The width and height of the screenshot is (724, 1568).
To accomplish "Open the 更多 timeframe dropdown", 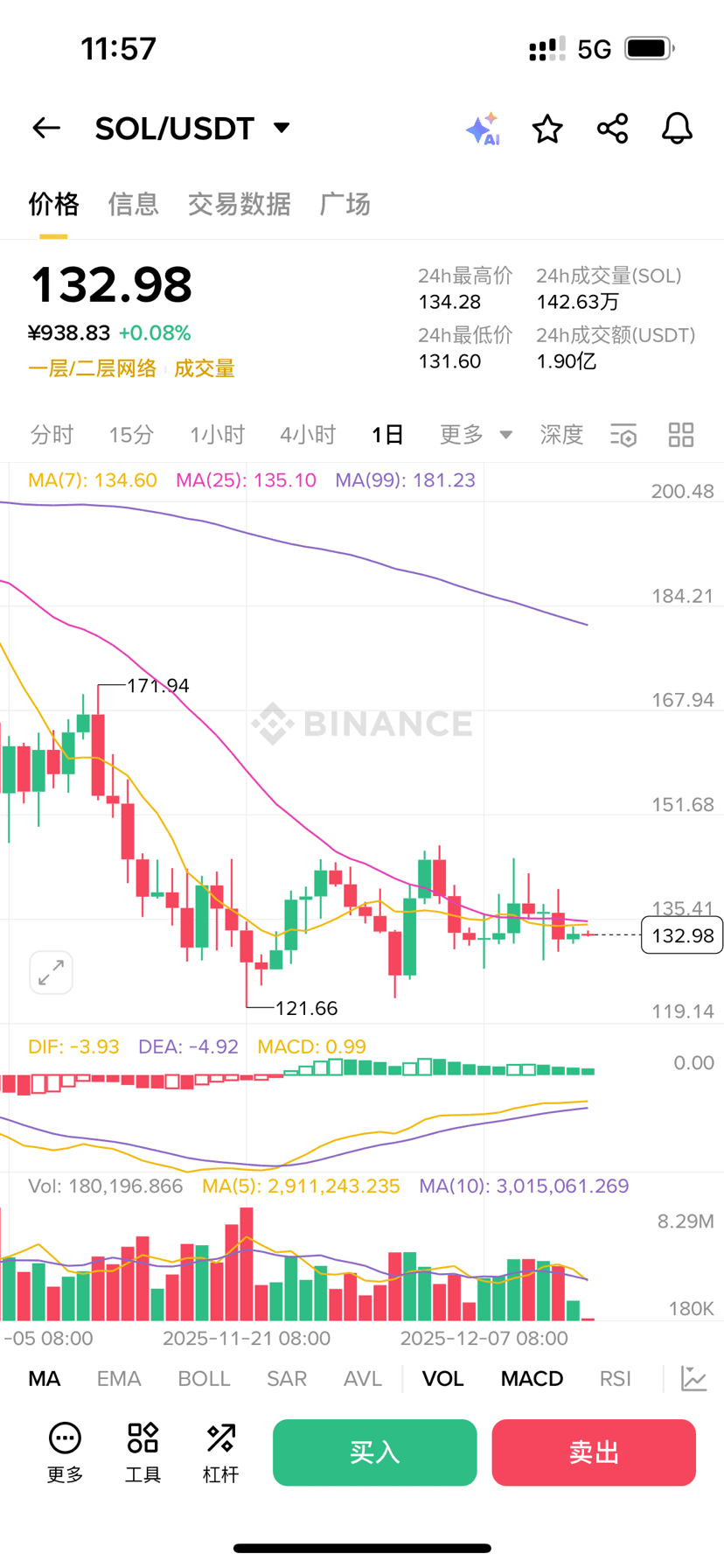I will click(476, 435).
